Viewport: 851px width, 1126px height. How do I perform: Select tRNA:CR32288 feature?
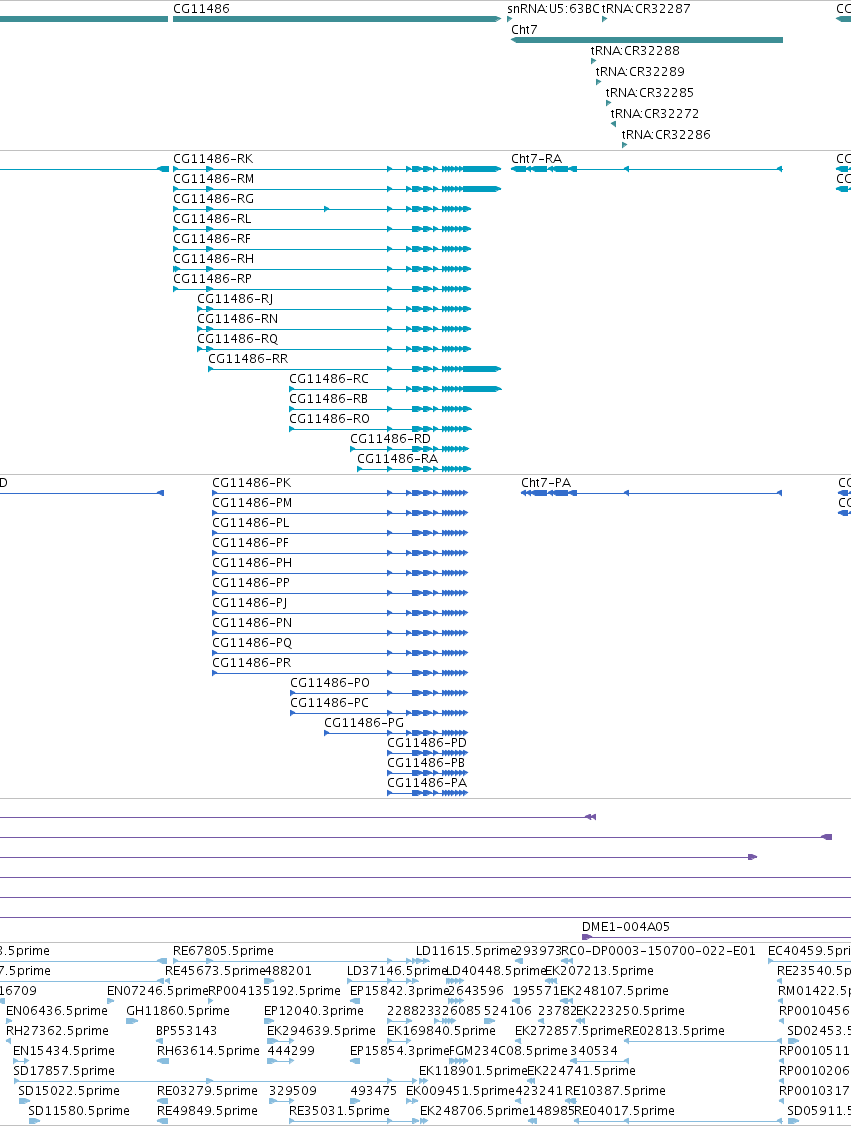pos(635,50)
